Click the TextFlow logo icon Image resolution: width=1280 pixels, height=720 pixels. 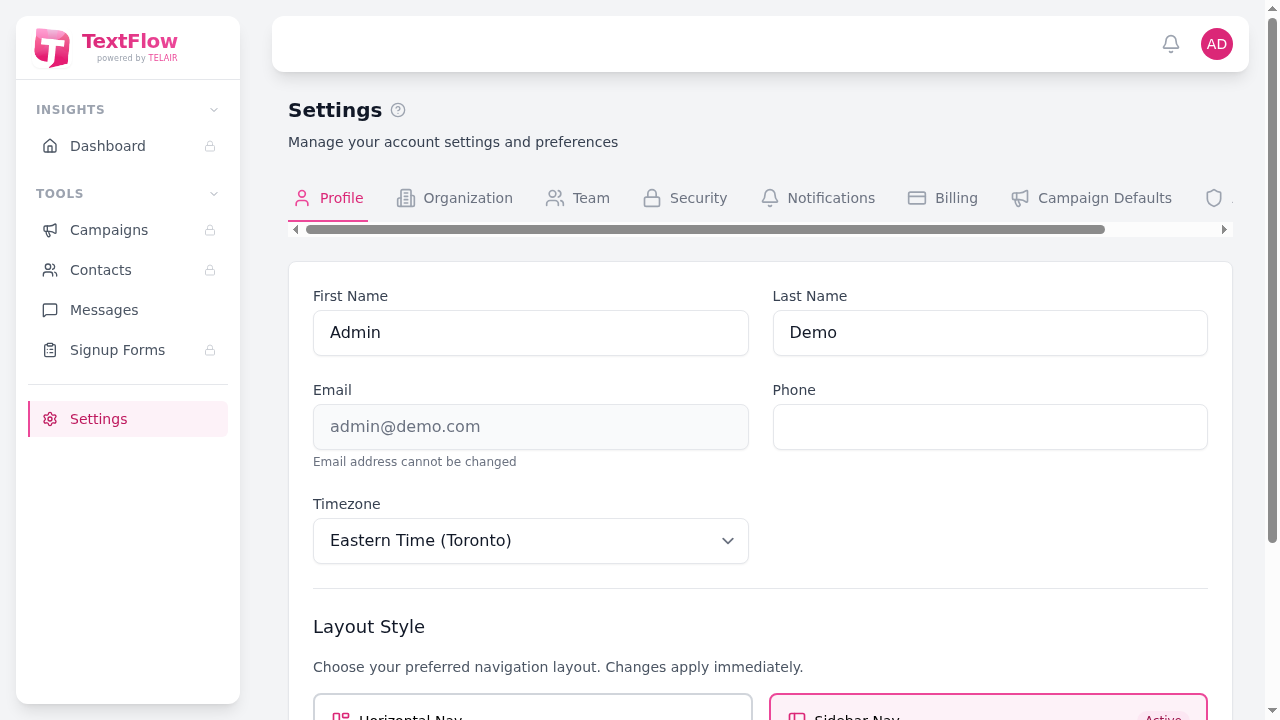[x=51, y=47]
